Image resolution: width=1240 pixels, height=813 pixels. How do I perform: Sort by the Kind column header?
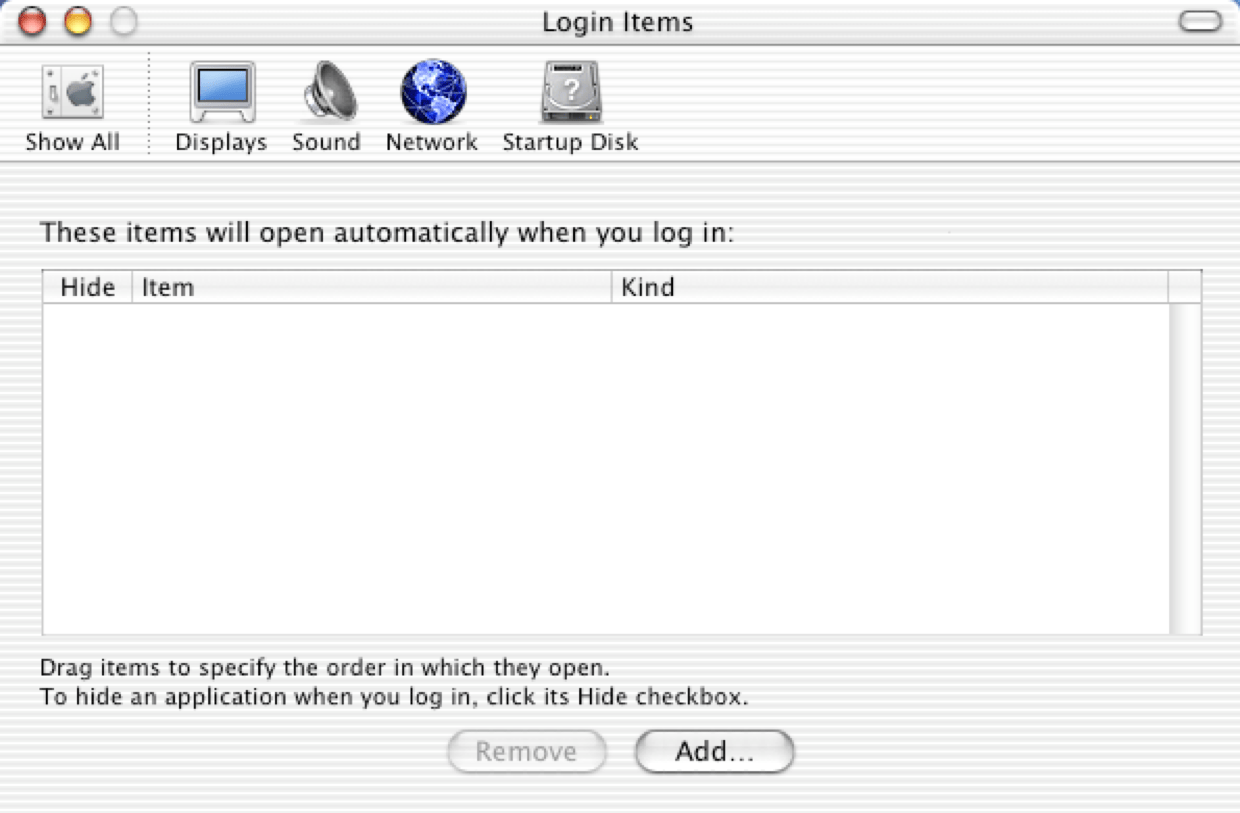tap(890, 287)
